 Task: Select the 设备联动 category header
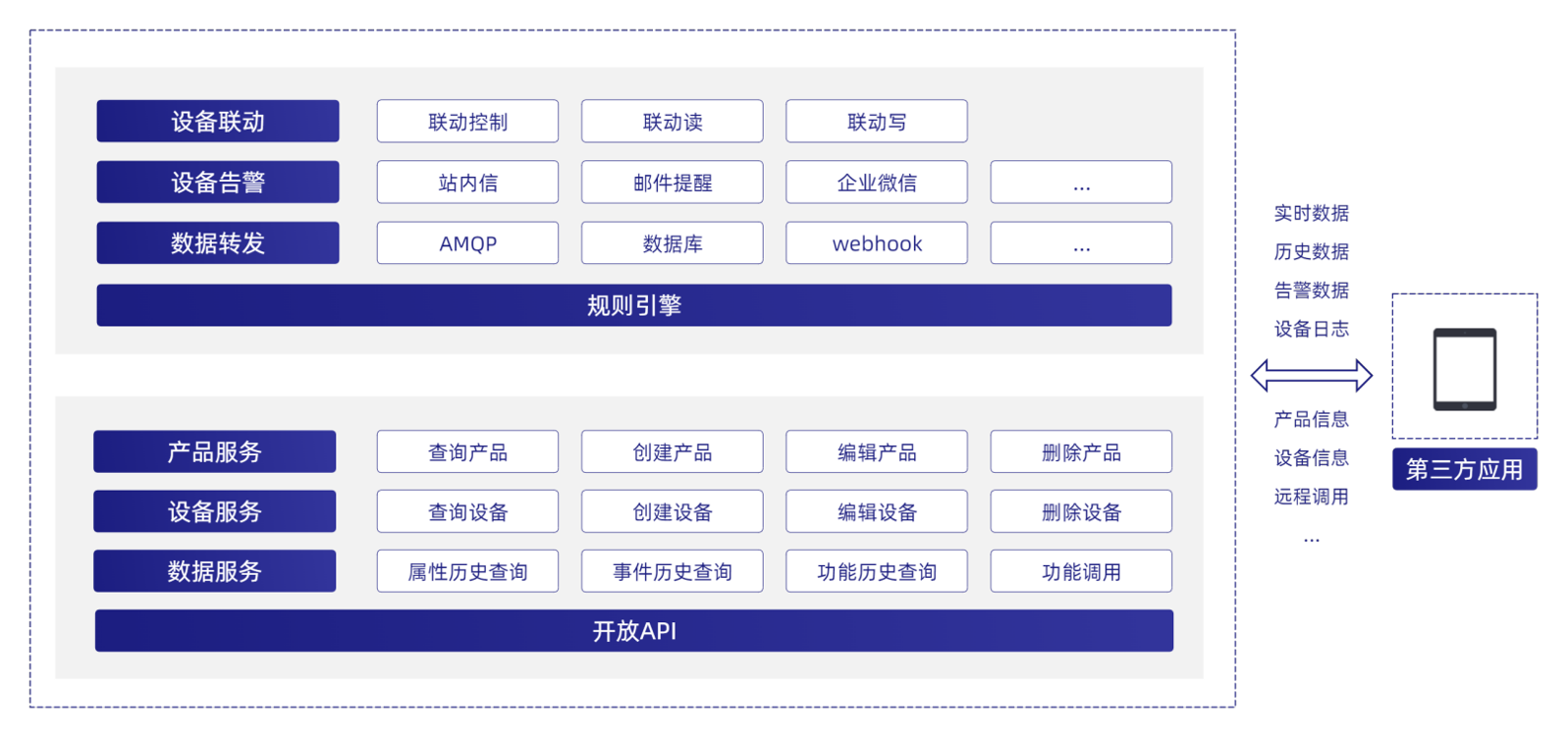coord(217,122)
